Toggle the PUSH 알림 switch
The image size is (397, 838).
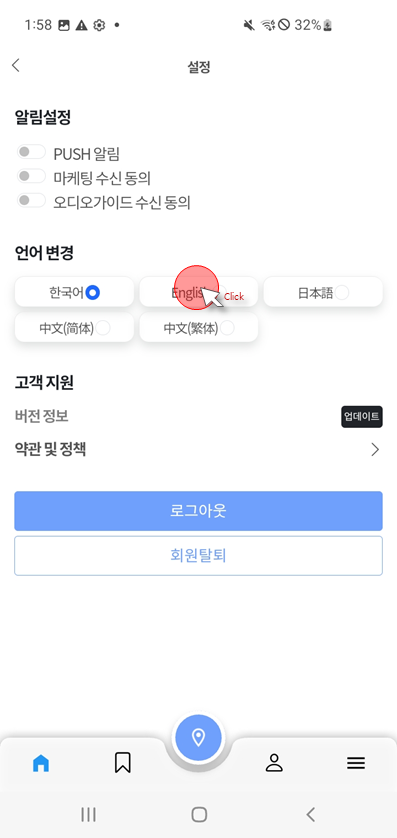pyautogui.click(x=31, y=152)
